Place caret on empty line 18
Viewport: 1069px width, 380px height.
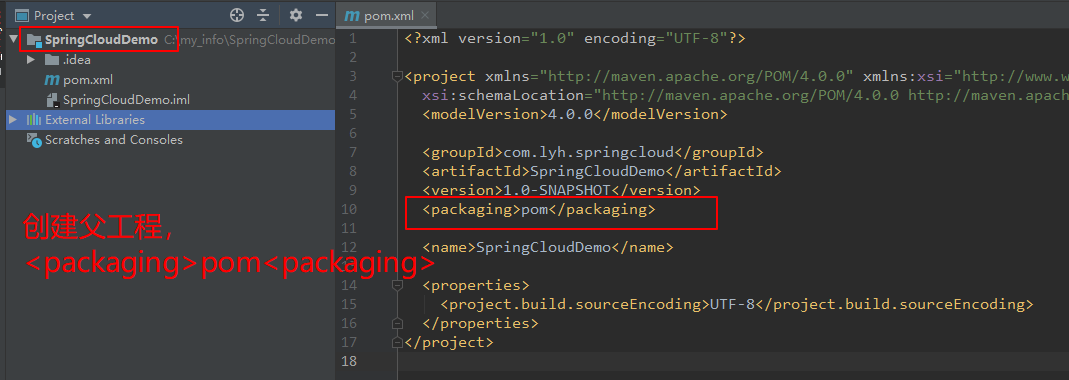tap(733, 361)
